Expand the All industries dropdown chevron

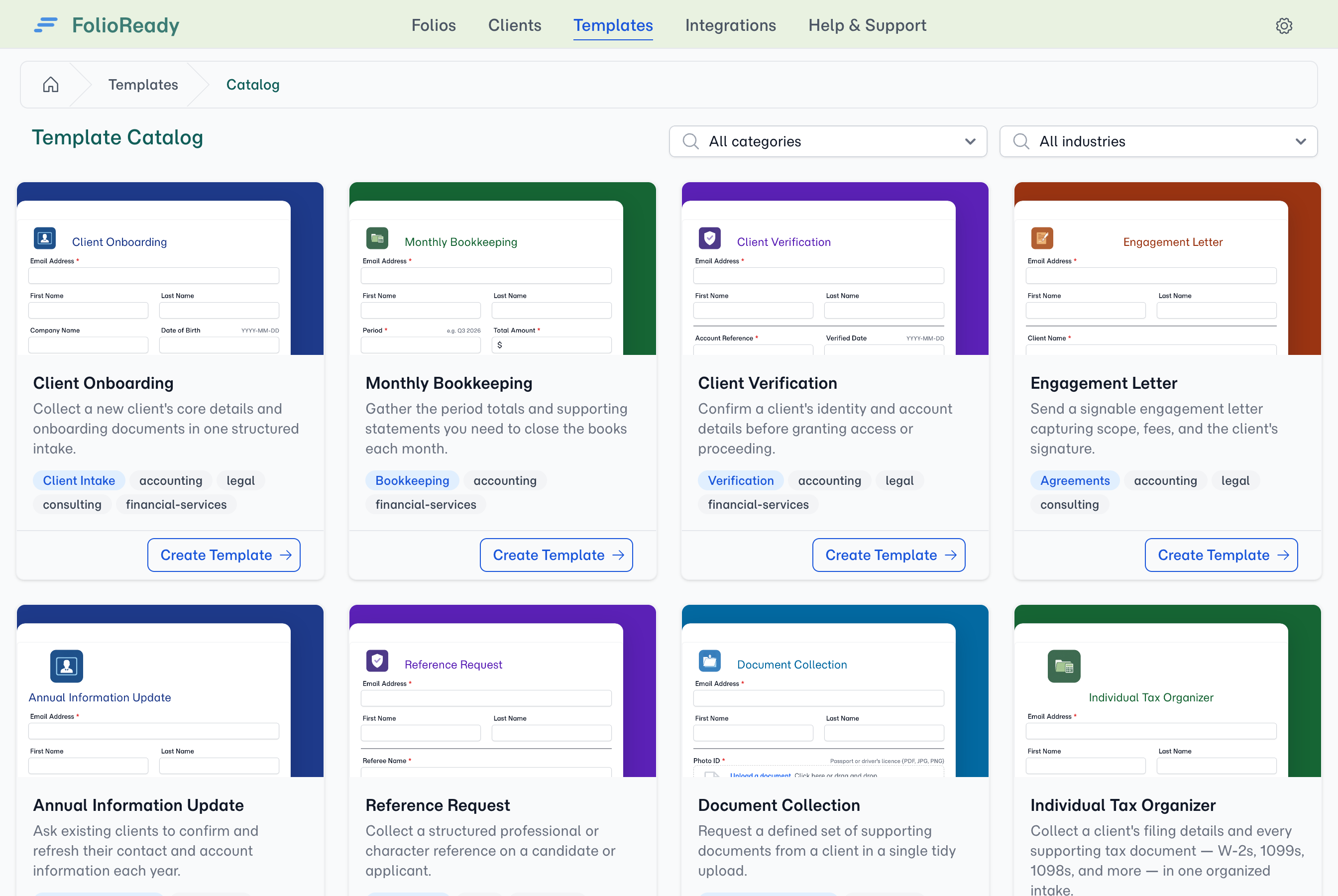pos(1301,141)
